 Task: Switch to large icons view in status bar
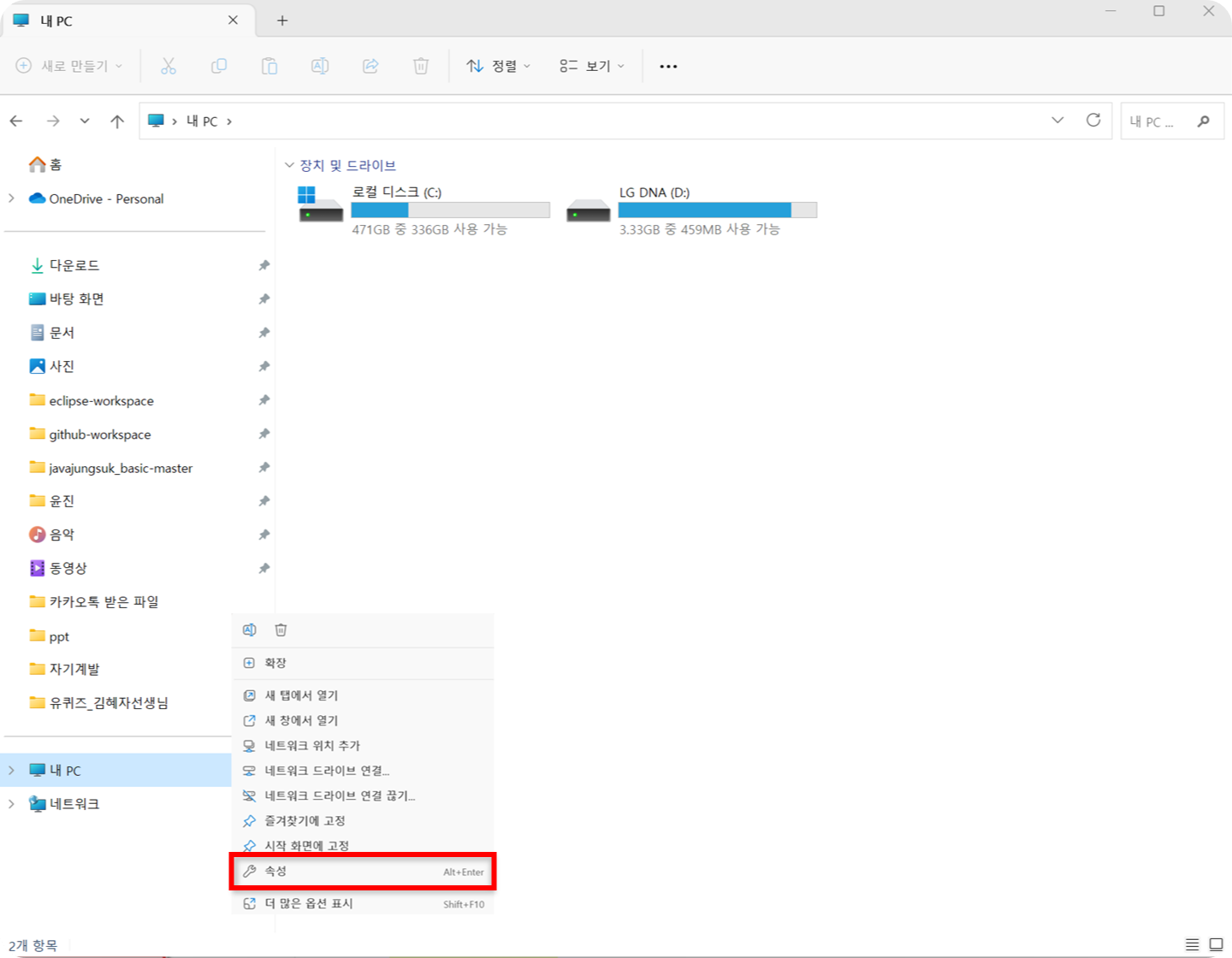(x=1216, y=944)
